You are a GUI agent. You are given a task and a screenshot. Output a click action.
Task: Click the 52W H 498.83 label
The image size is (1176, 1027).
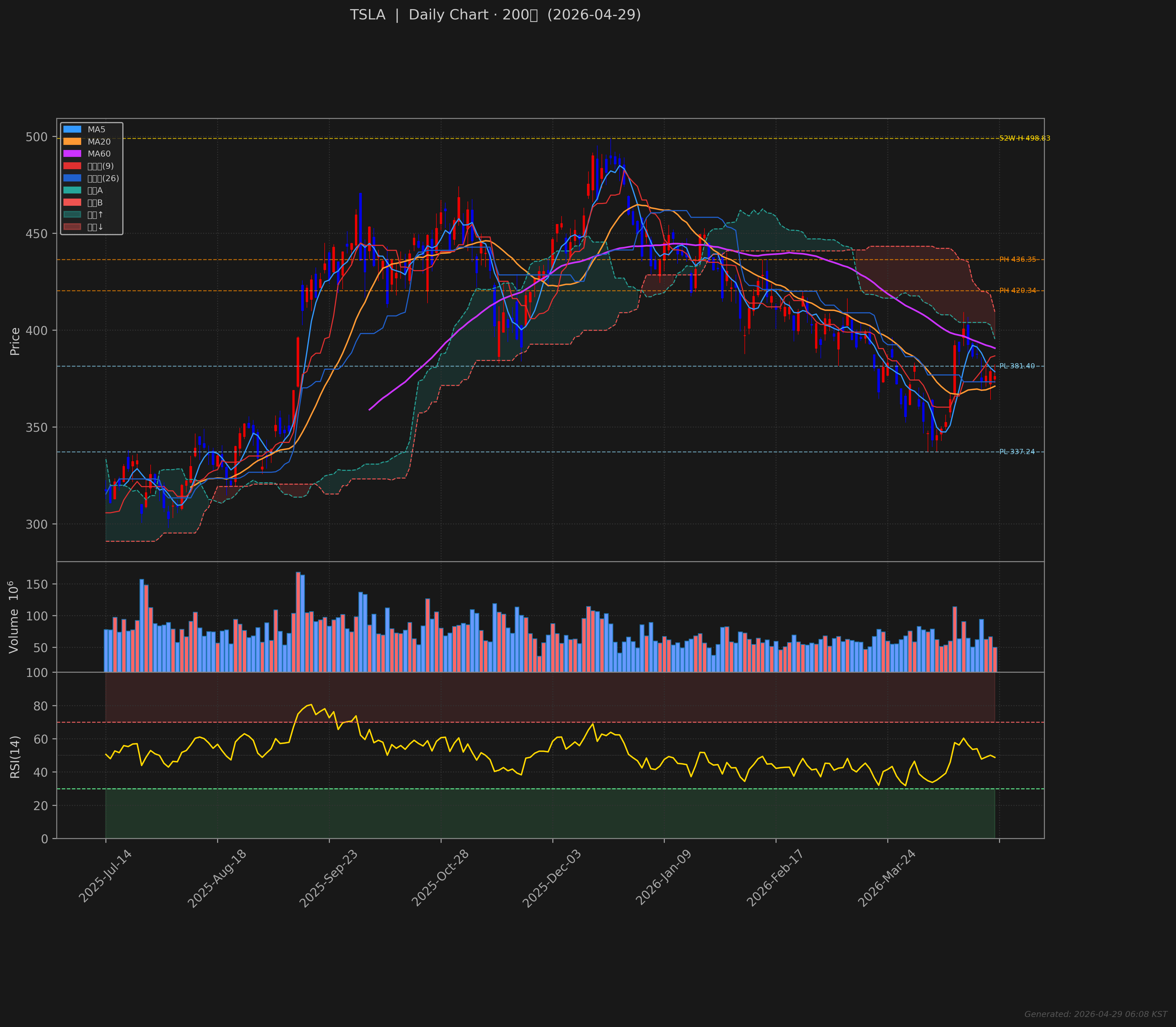(1025, 138)
